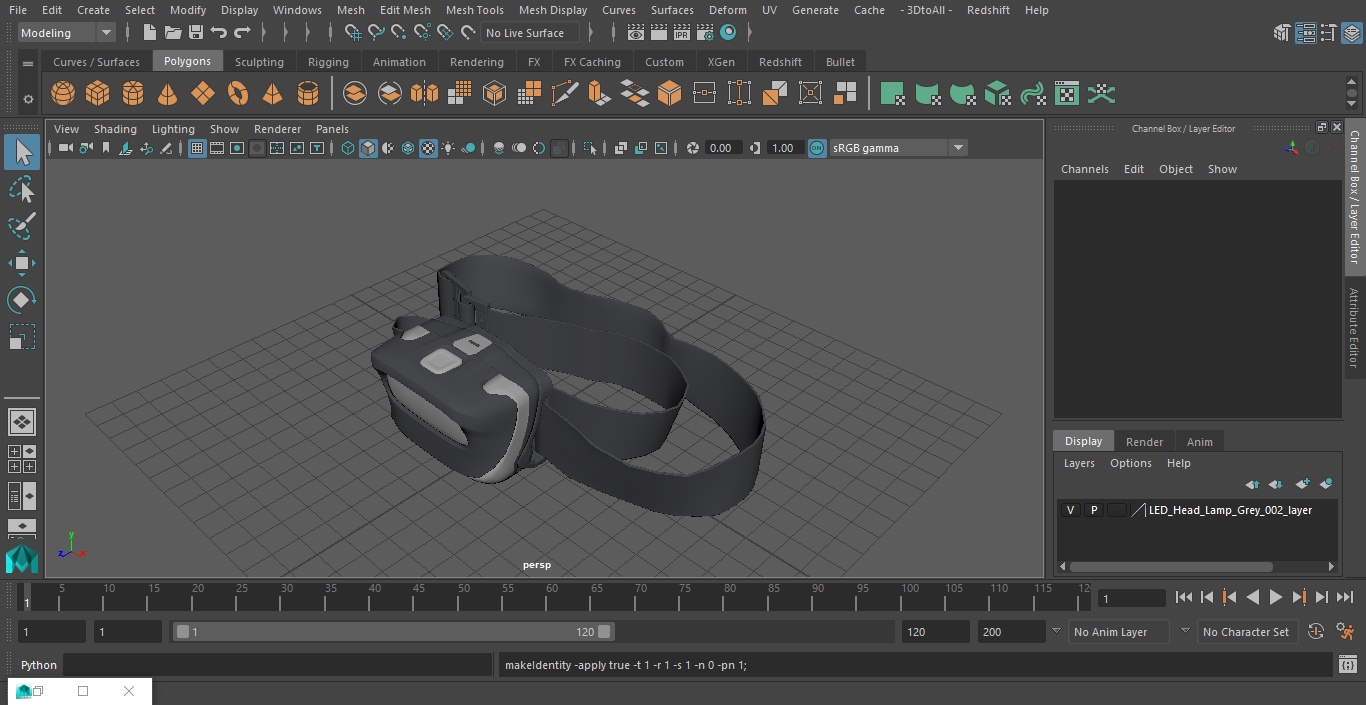This screenshot has width=1366, height=705.
Task: Open the Options menu in layer editor
Action: 1131,463
